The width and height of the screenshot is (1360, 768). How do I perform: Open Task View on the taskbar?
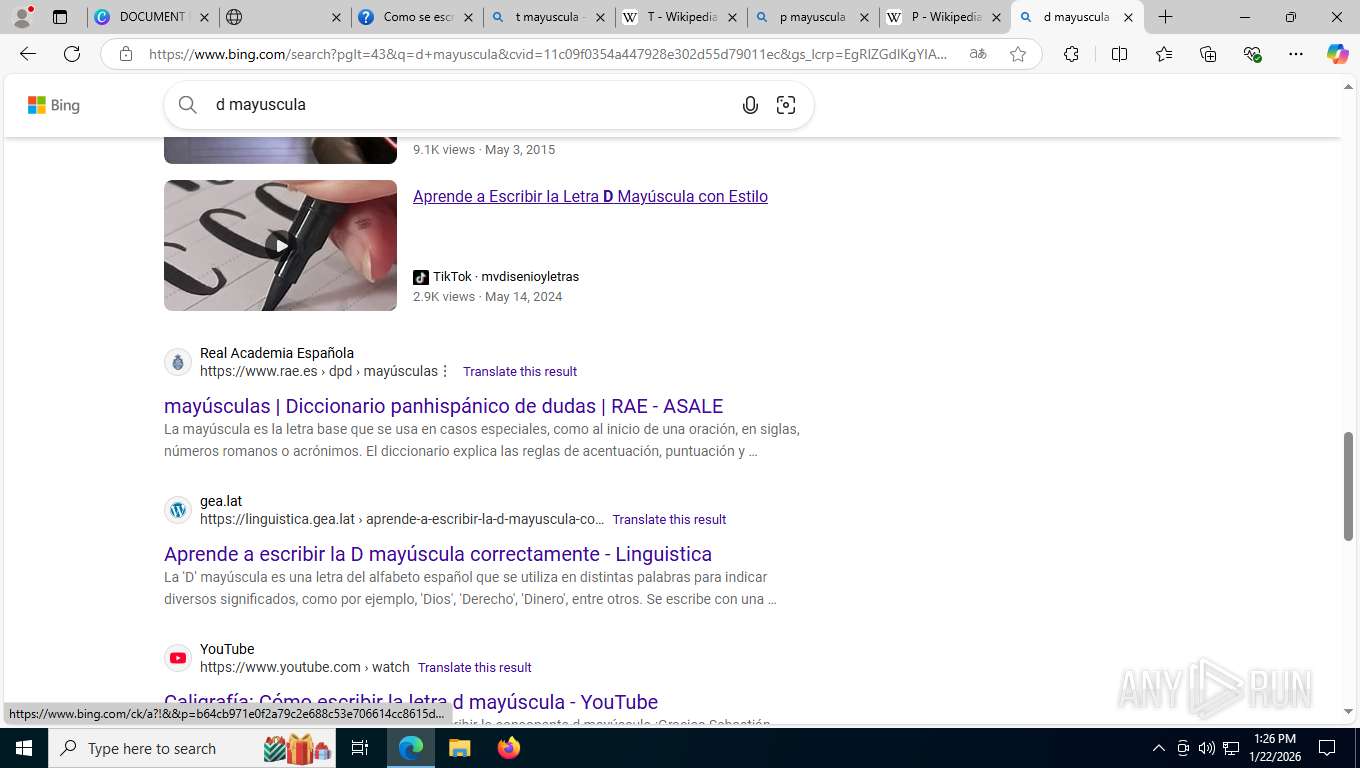(360, 748)
